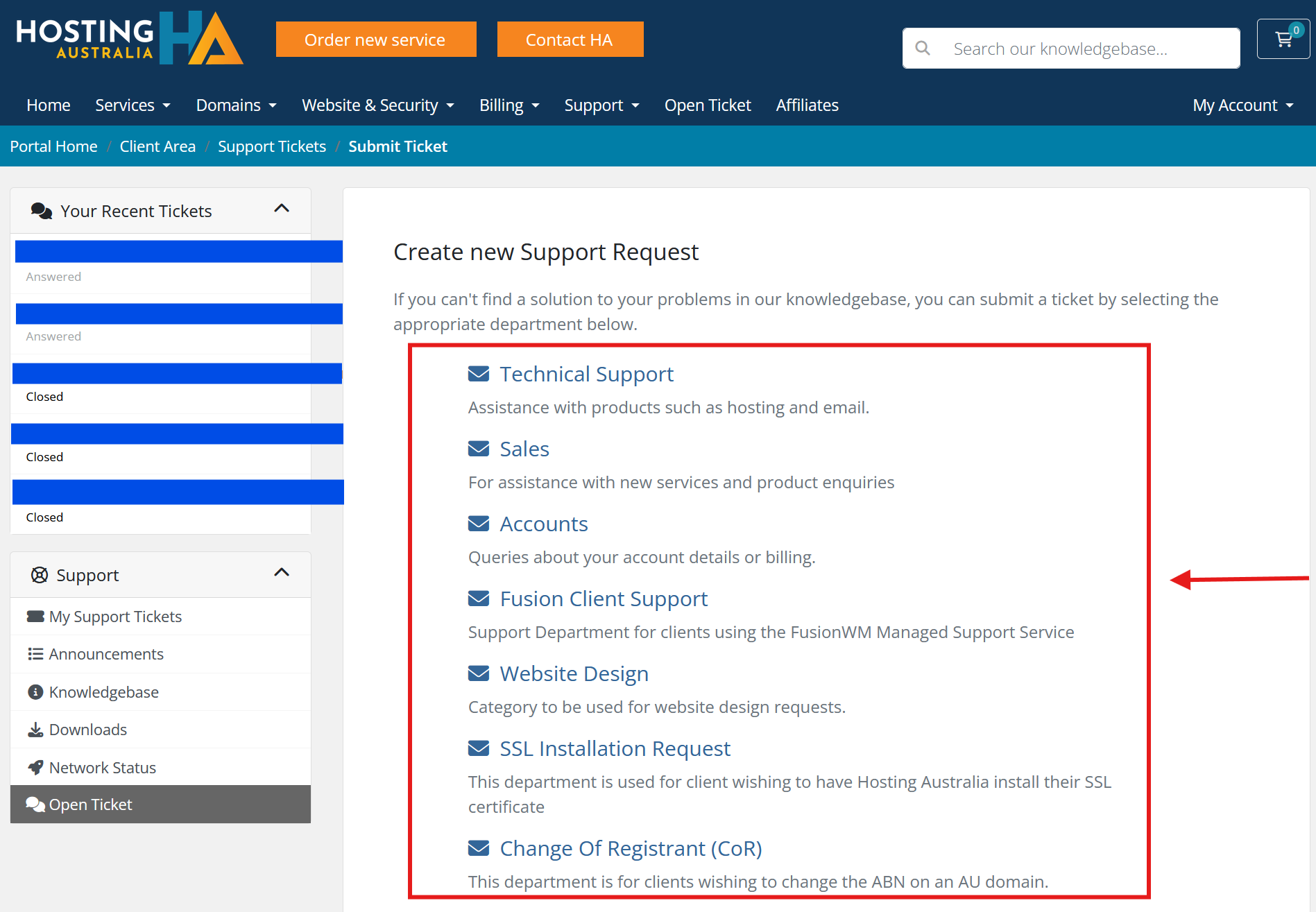
Task: Select Downloads in the Support sidebar
Action: (161, 730)
